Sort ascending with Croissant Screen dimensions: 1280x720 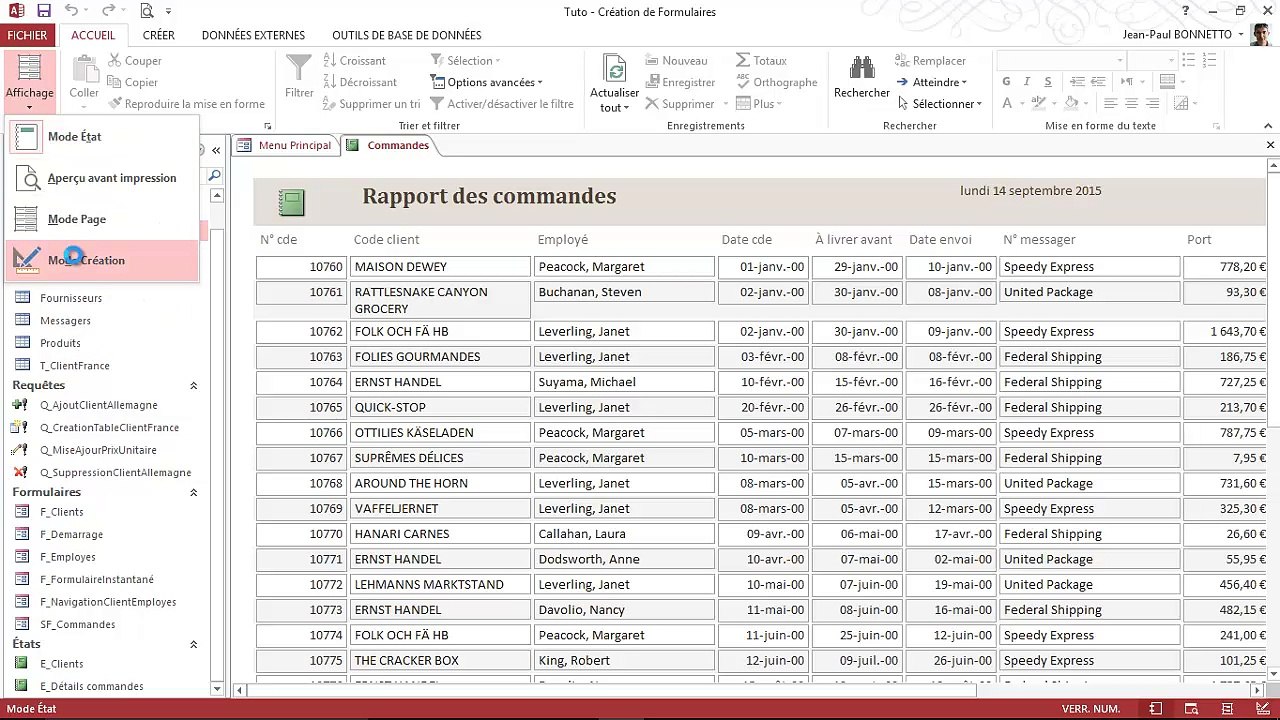point(354,61)
